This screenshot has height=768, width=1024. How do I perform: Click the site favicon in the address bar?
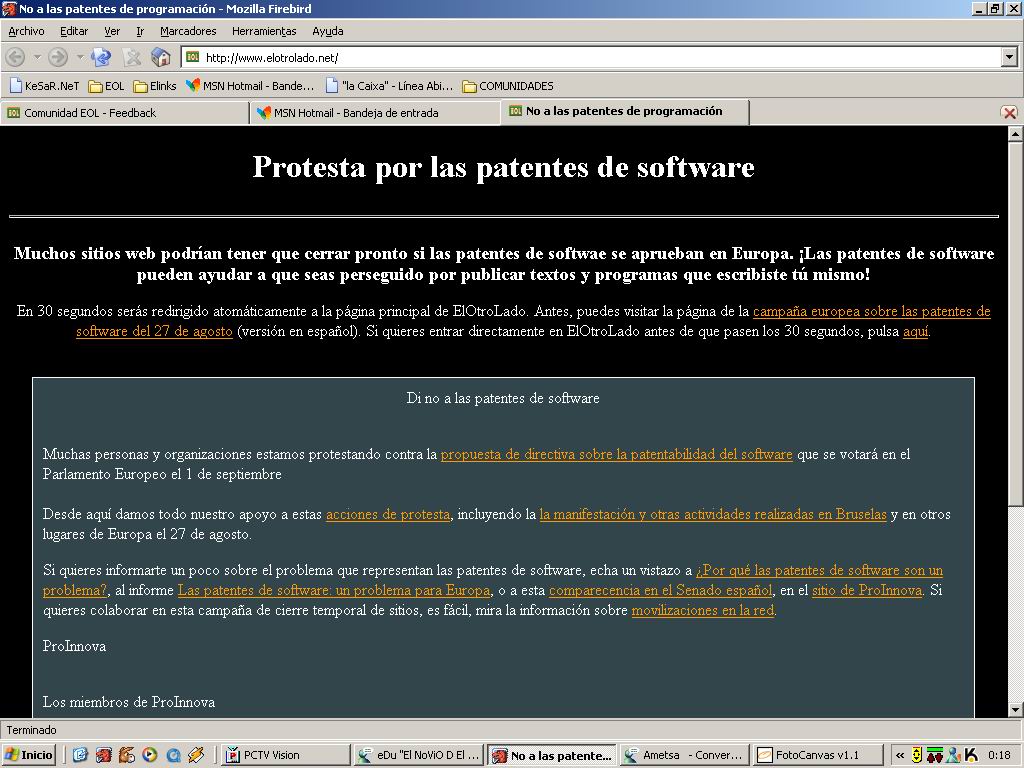pos(193,57)
